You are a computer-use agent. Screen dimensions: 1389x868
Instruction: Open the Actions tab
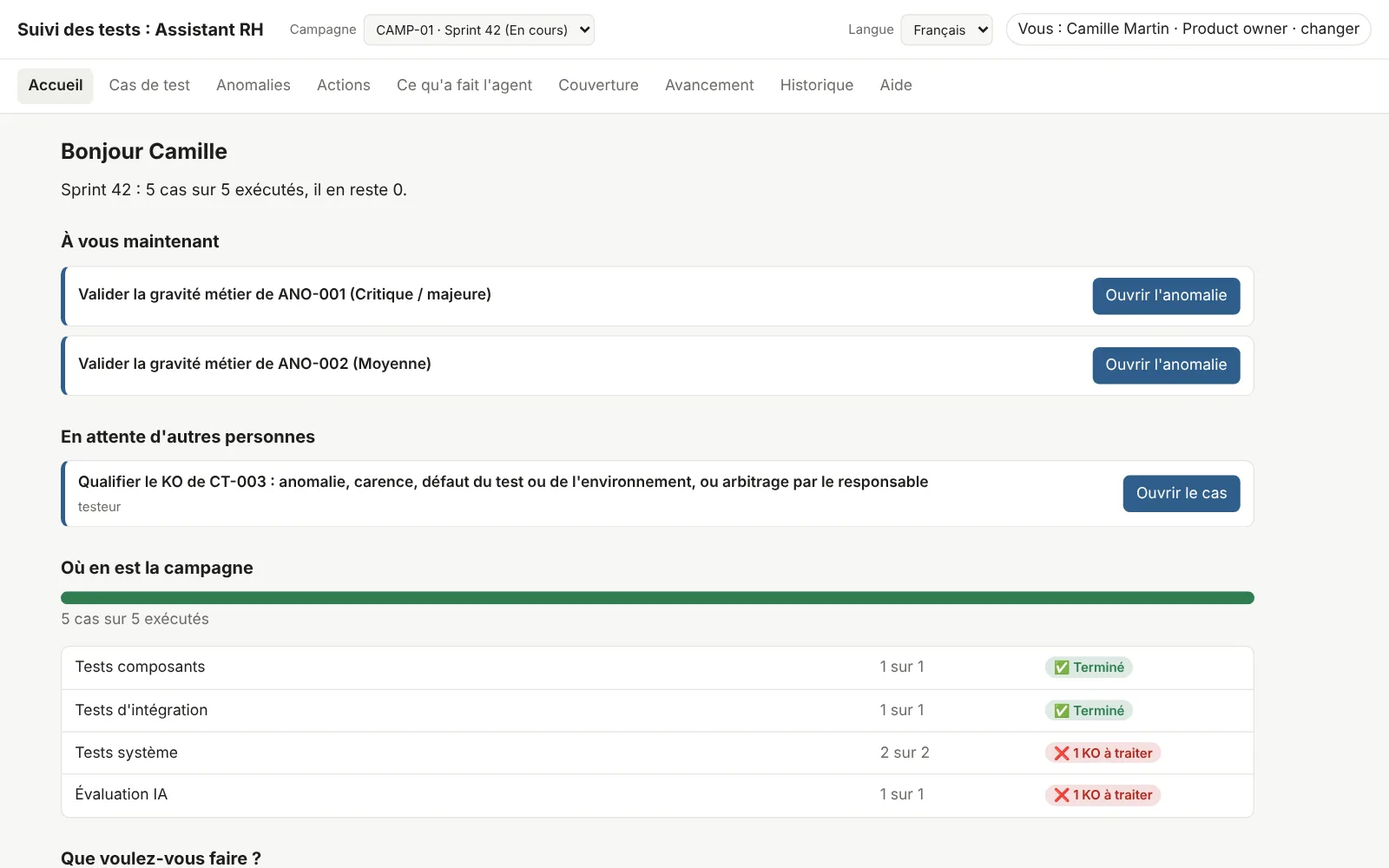(344, 85)
